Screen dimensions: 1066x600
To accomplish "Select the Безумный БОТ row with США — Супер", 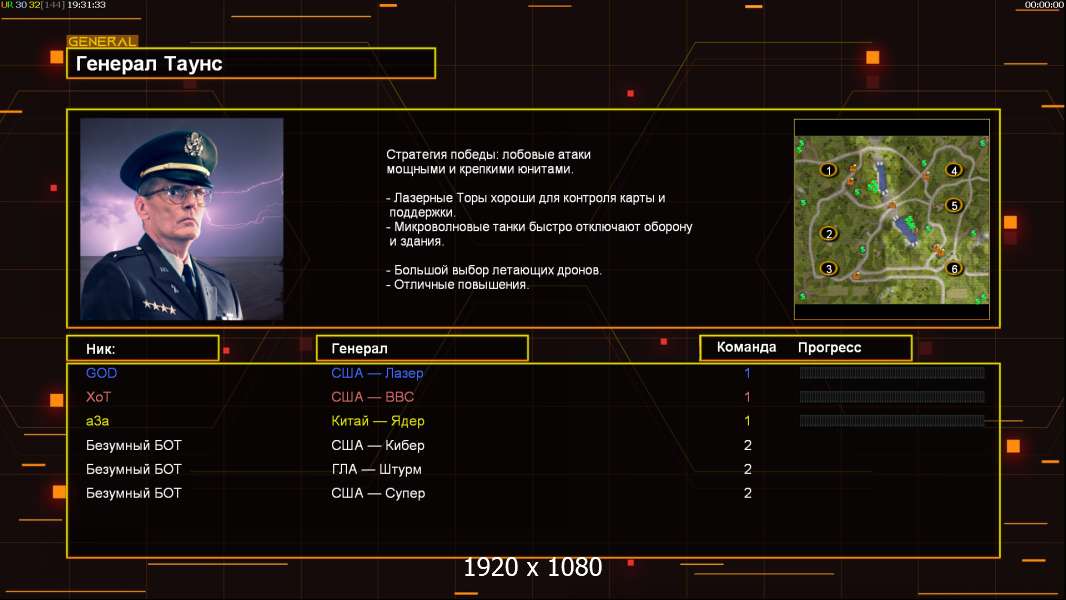I will coord(533,493).
